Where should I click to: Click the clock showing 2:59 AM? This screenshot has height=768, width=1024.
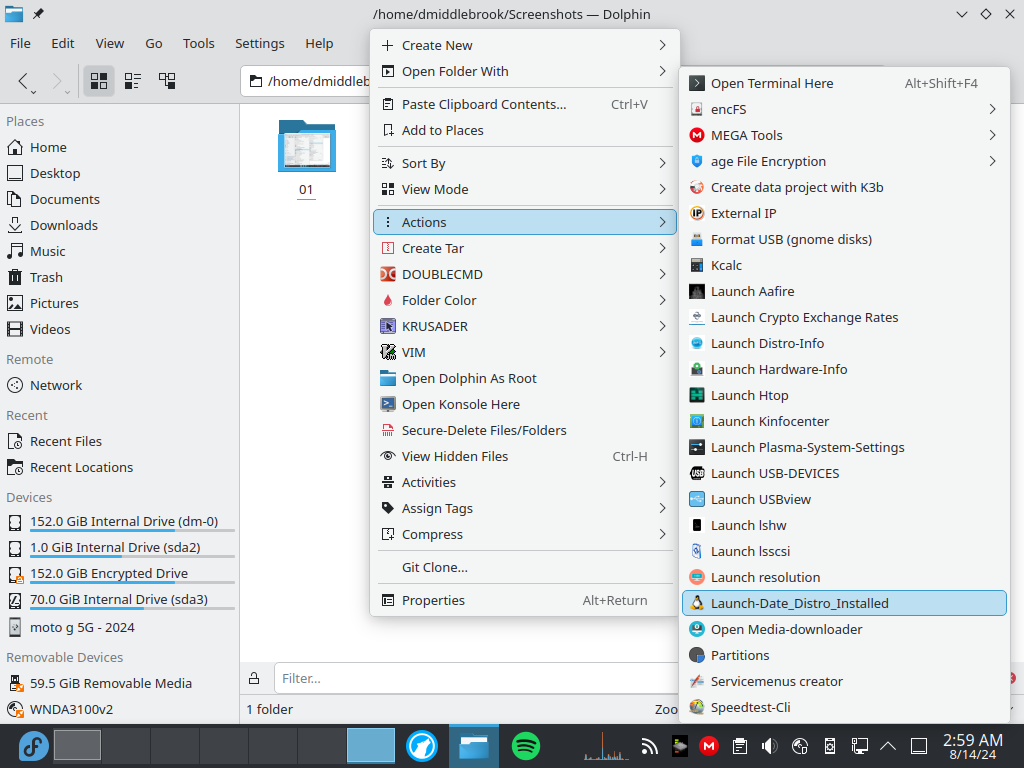[x=972, y=746]
